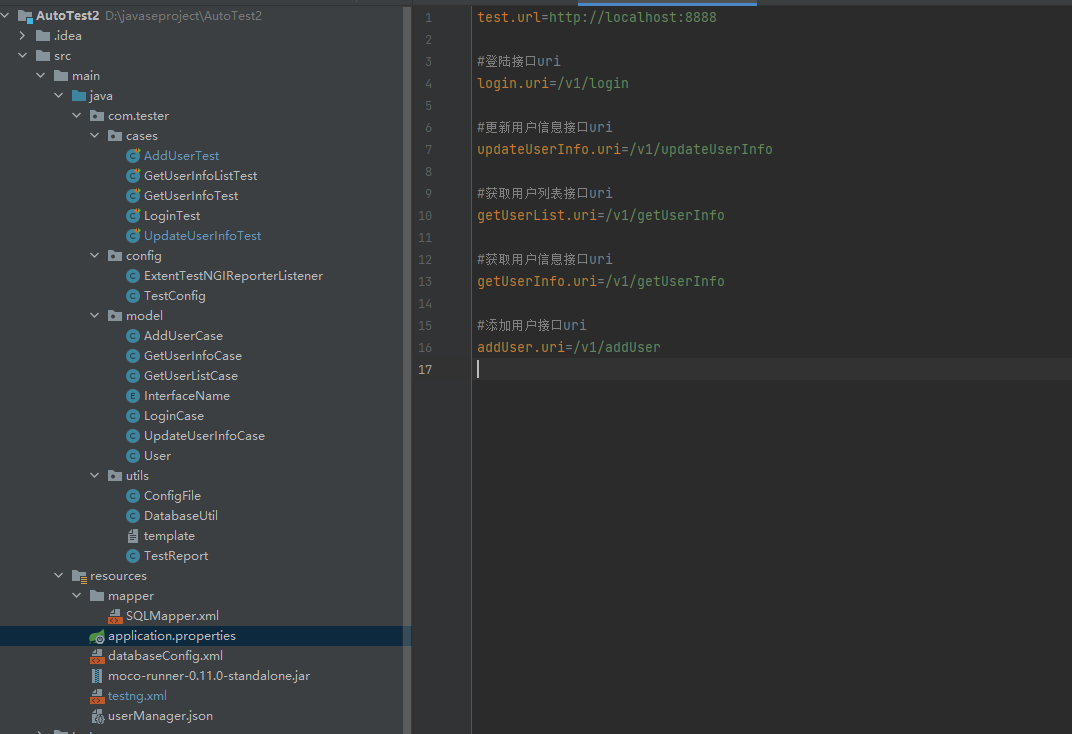This screenshot has width=1072, height=734.
Task: Expand the .idea folder
Action: [x=23, y=36]
